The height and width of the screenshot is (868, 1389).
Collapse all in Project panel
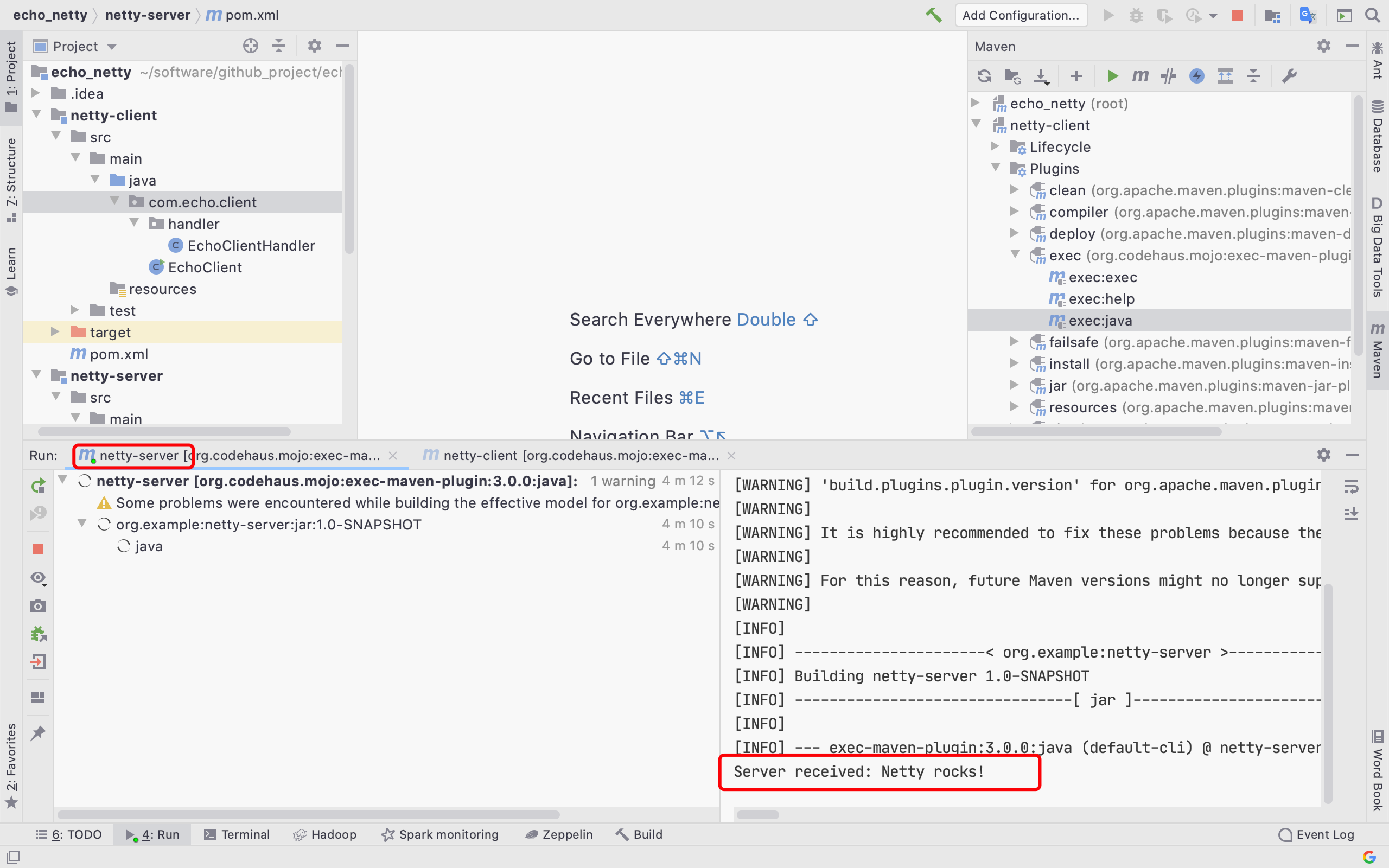pos(279,46)
